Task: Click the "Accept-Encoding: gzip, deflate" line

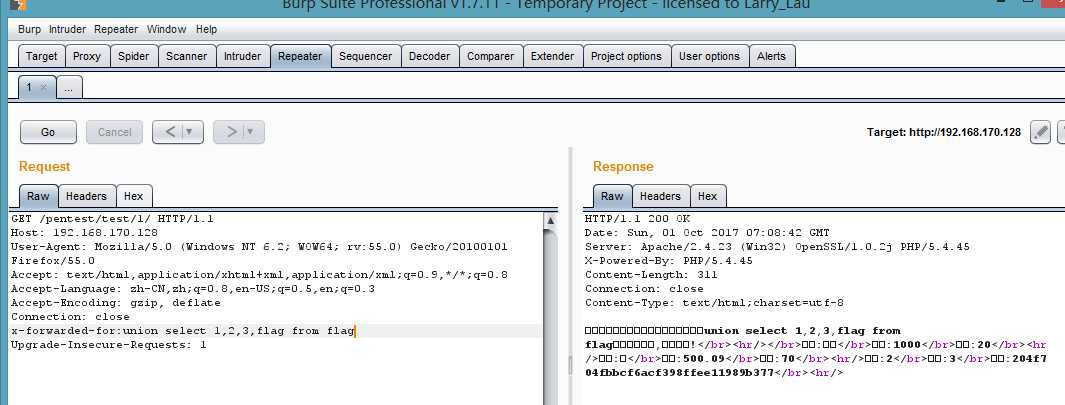Action: pos(115,303)
